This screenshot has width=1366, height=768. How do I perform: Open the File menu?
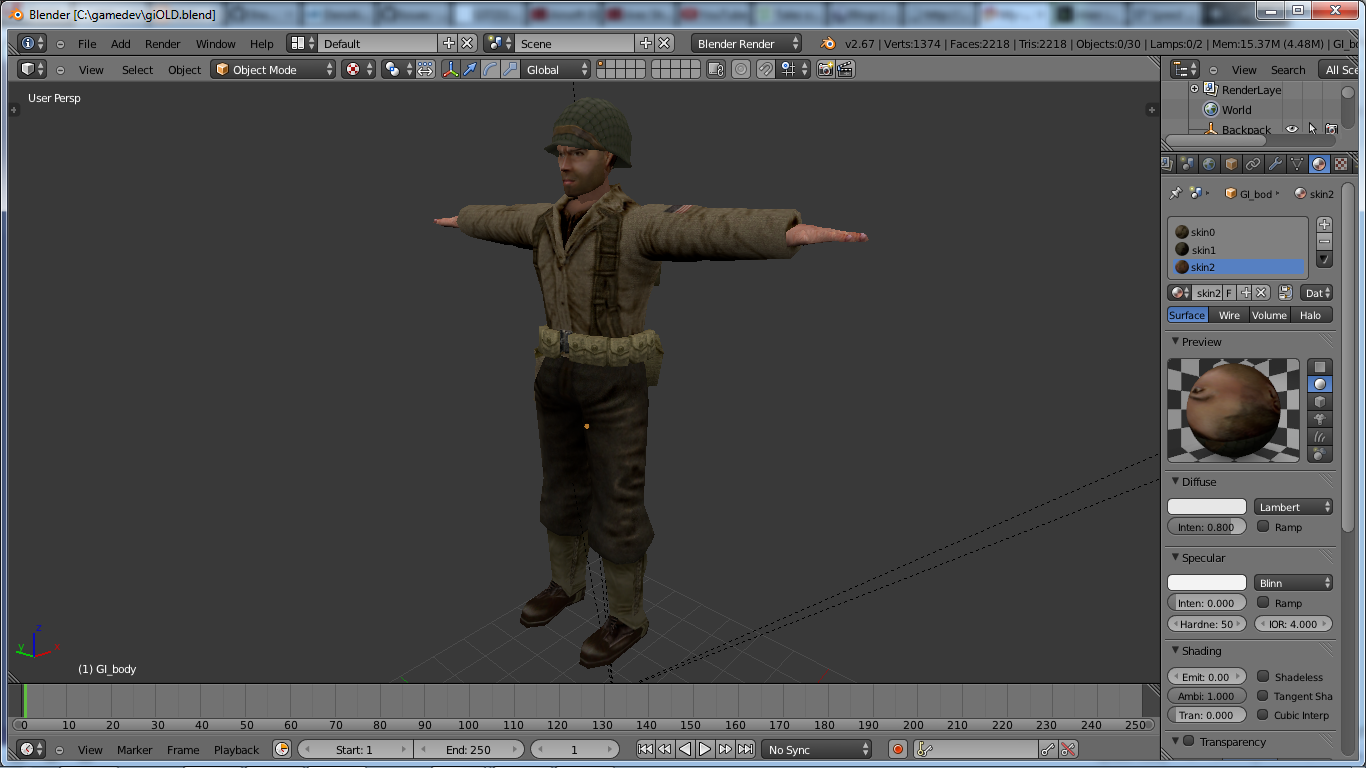pyautogui.click(x=87, y=44)
